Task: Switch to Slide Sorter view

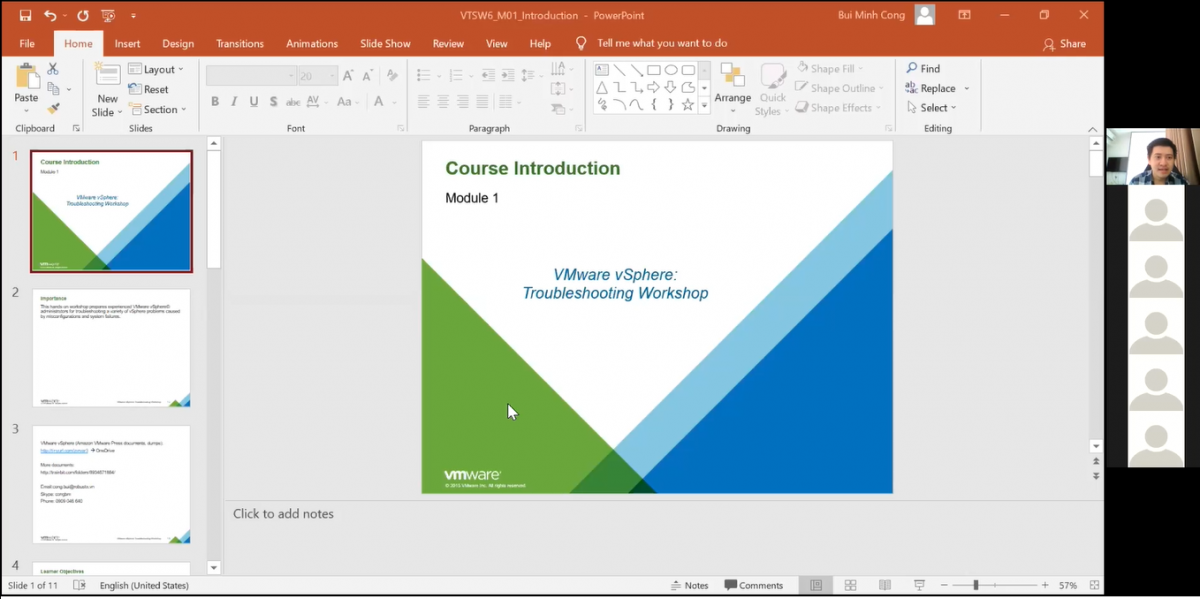Action: point(850,585)
